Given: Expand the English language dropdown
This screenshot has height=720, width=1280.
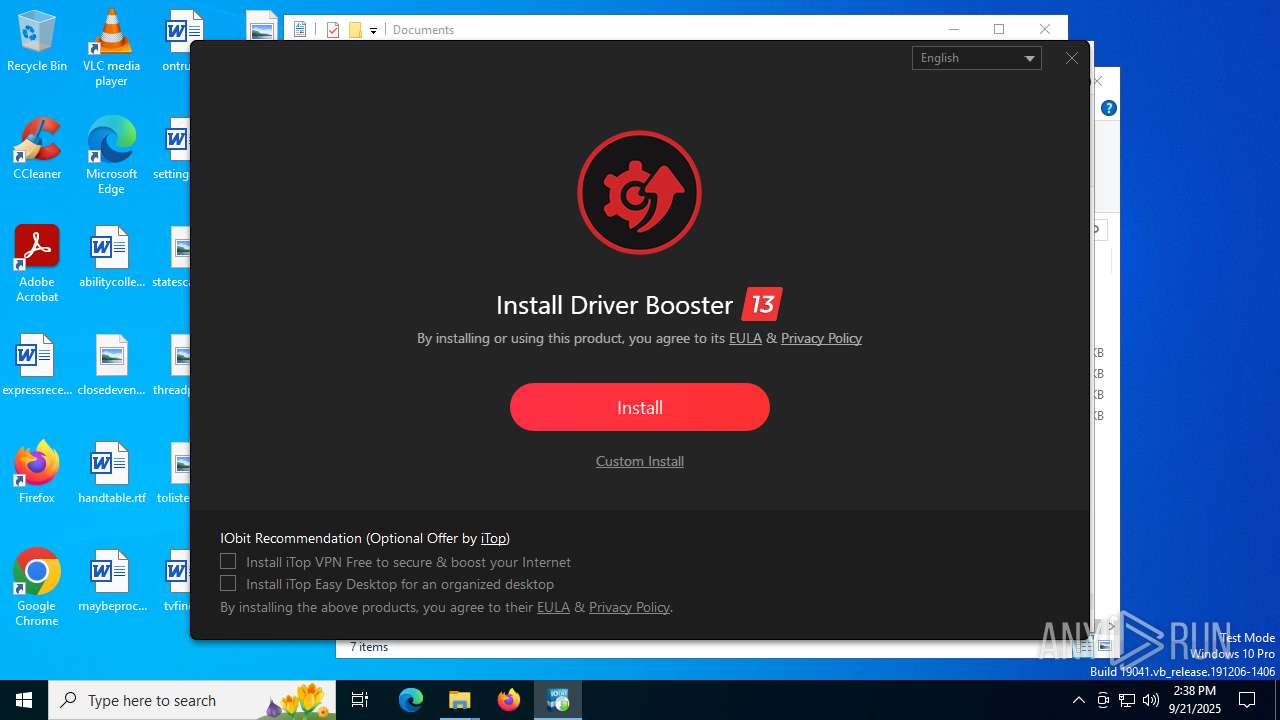Looking at the screenshot, I should pyautogui.click(x=976, y=58).
